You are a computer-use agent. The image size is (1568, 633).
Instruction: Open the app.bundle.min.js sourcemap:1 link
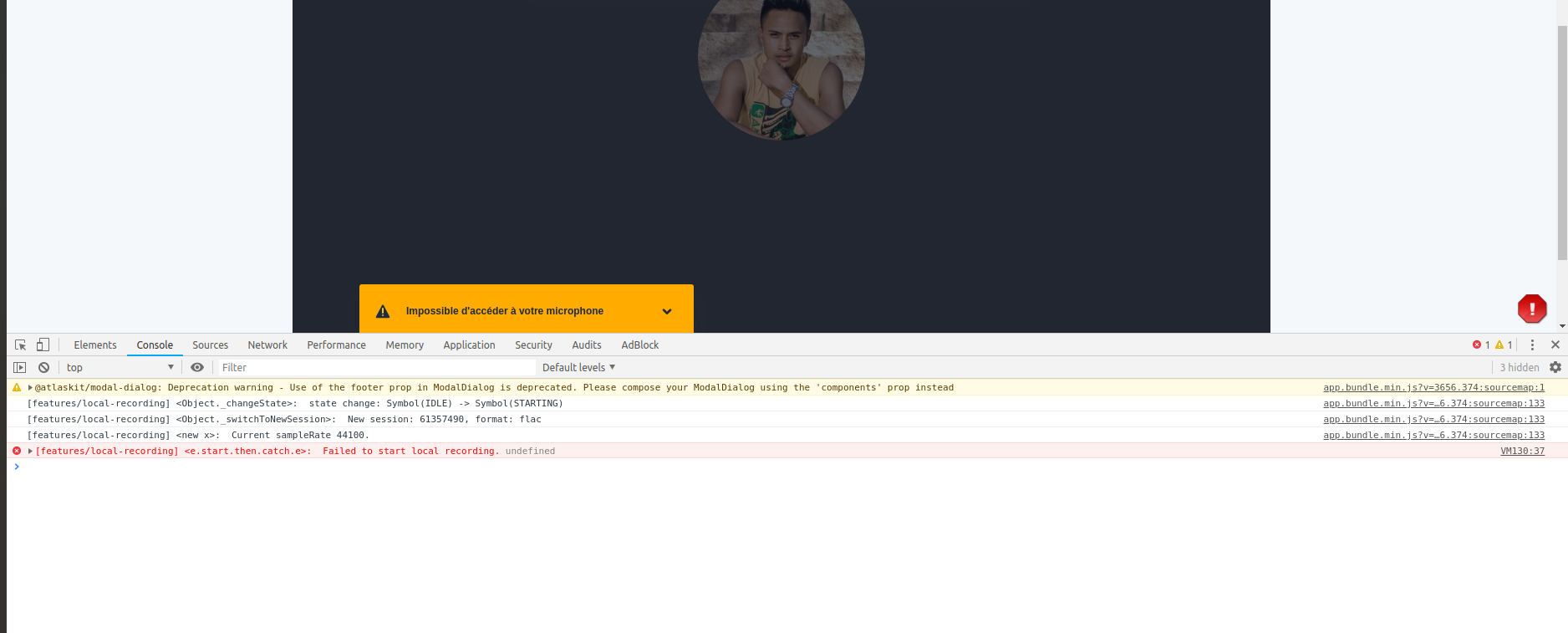[x=1433, y=388]
